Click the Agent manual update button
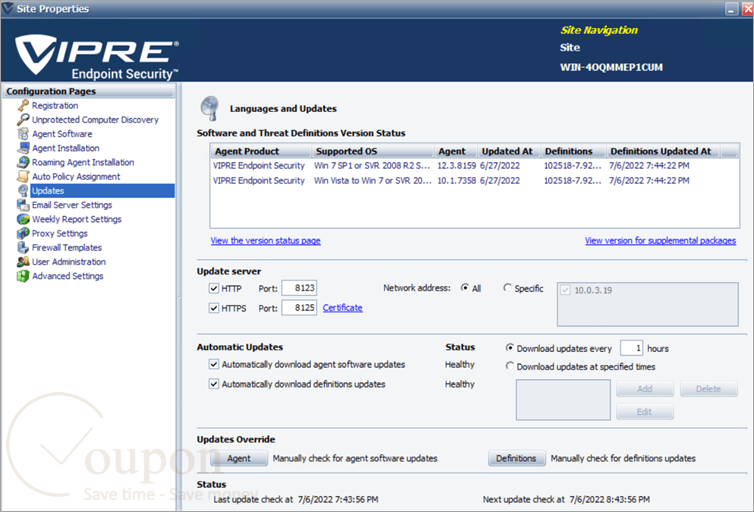 (239, 458)
